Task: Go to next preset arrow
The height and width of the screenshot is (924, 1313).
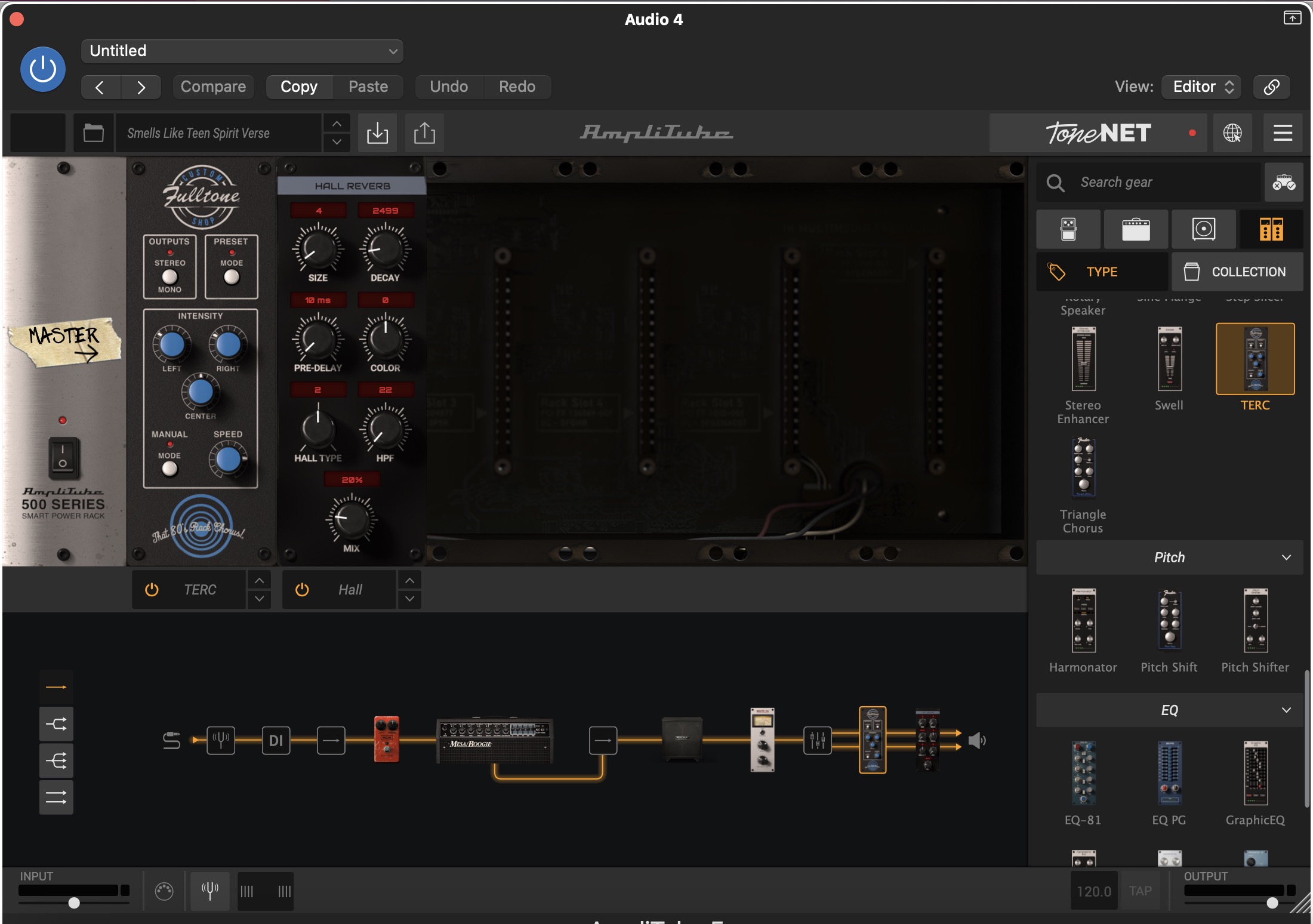Action: click(x=141, y=87)
